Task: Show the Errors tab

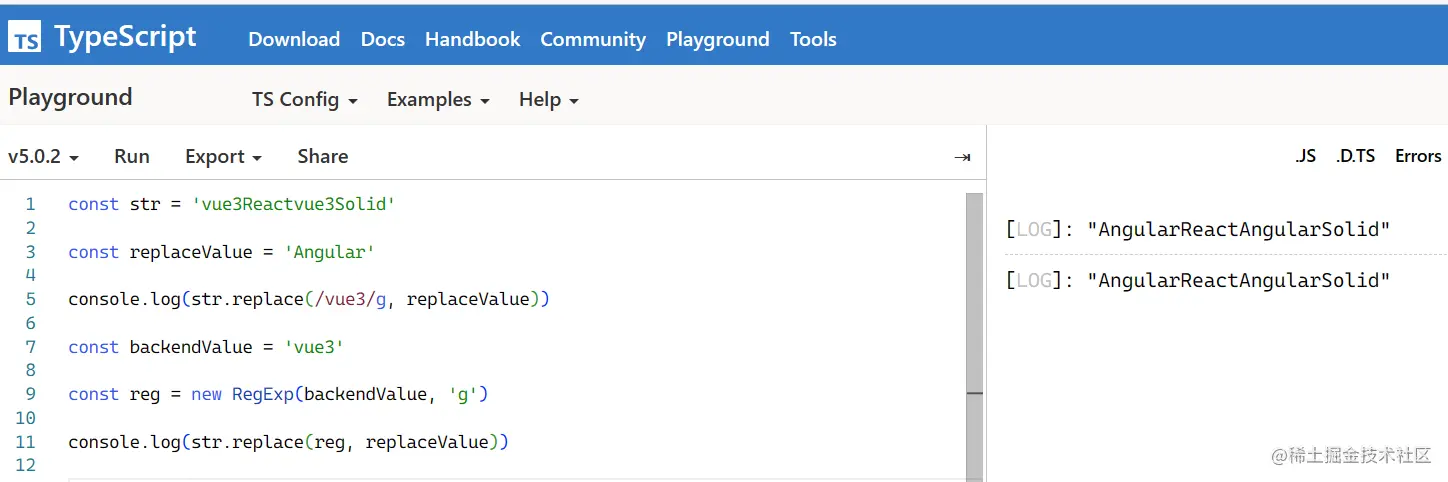Action: pyautogui.click(x=1418, y=157)
